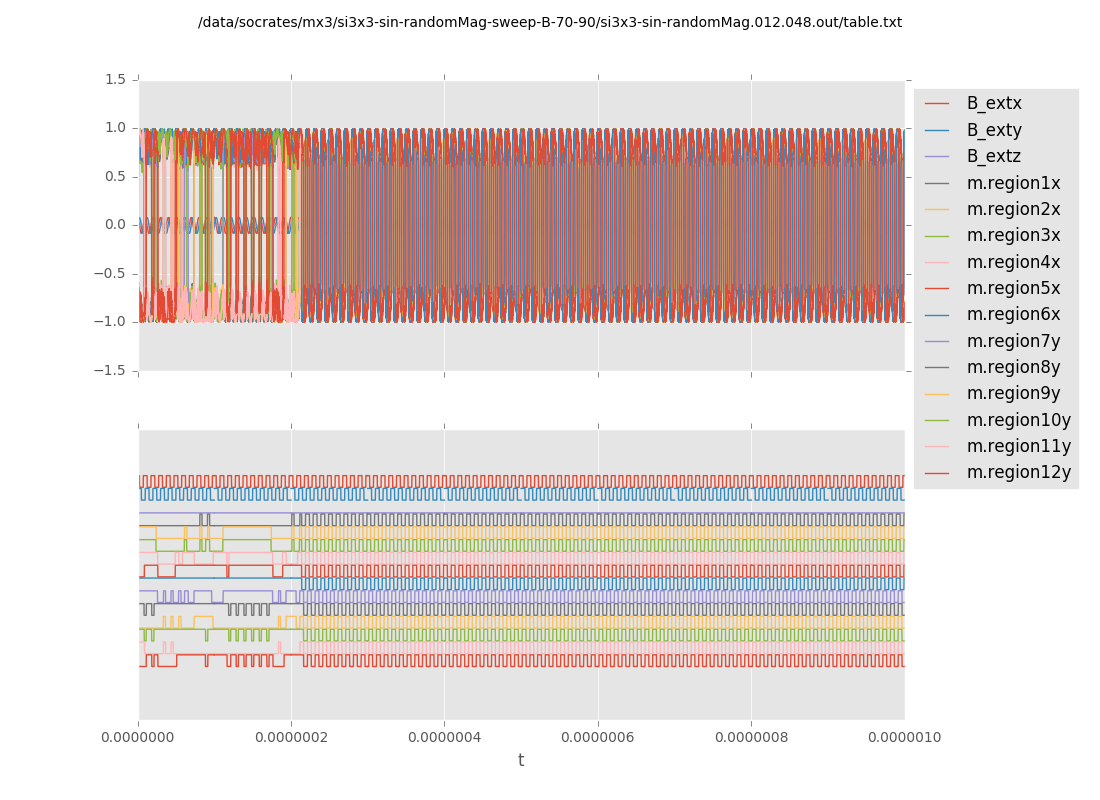Click the file path title at top
1100x800 pixels.
[x=550, y=22]
